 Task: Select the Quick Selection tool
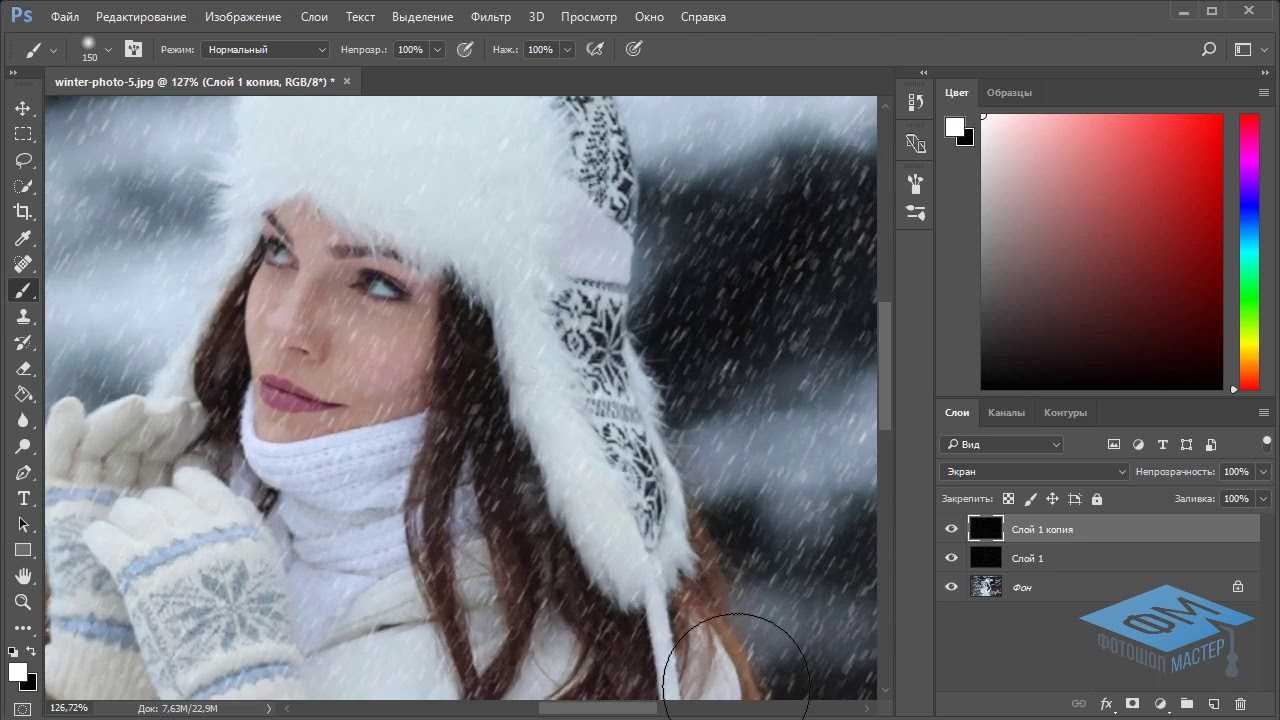pyautogui.click(x=23, y=186)
